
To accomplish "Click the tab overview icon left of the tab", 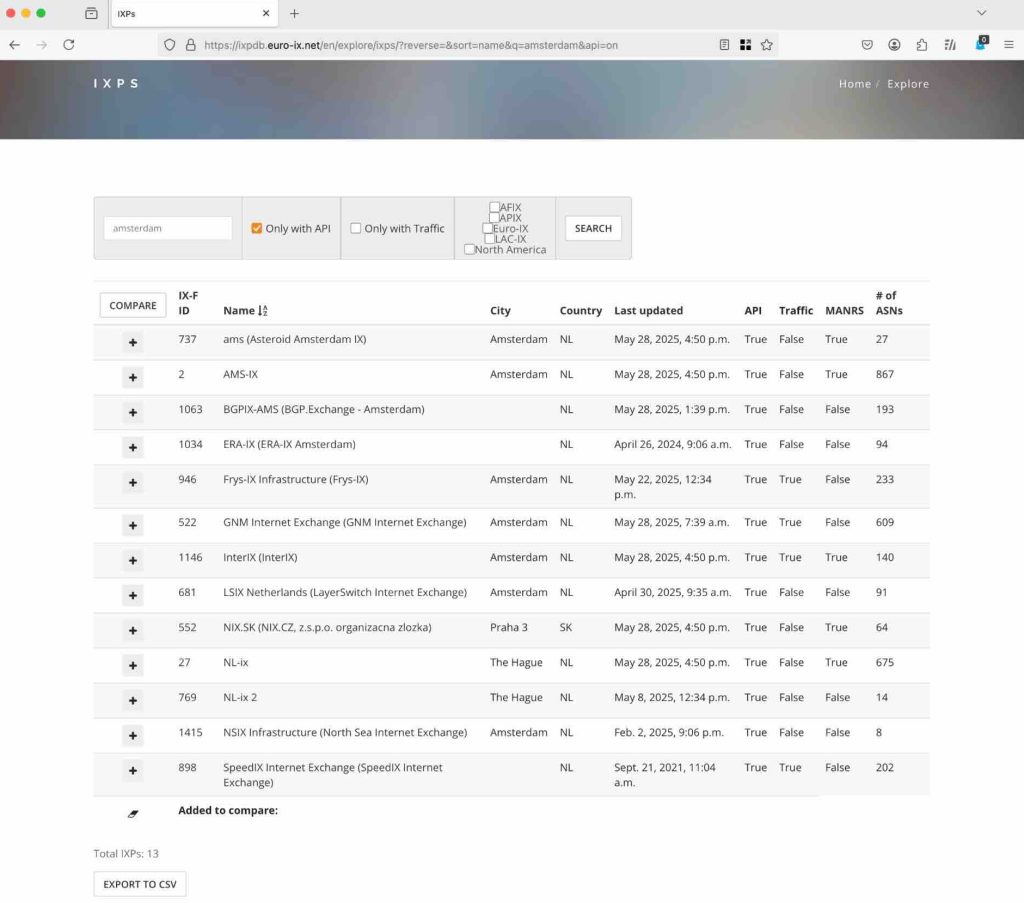I will tap(91, 14).
